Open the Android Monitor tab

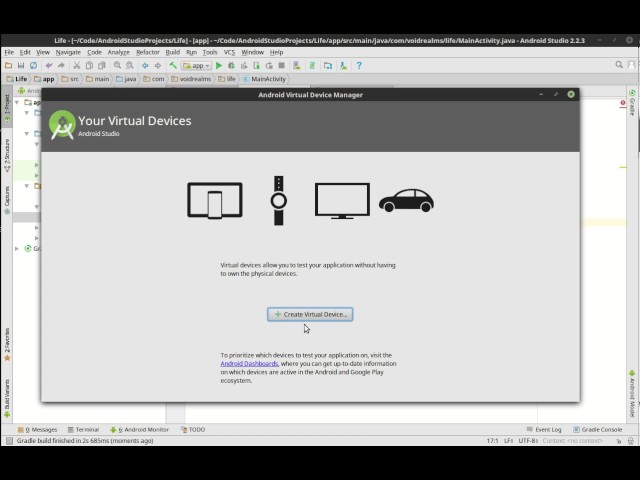click(139, 429)
